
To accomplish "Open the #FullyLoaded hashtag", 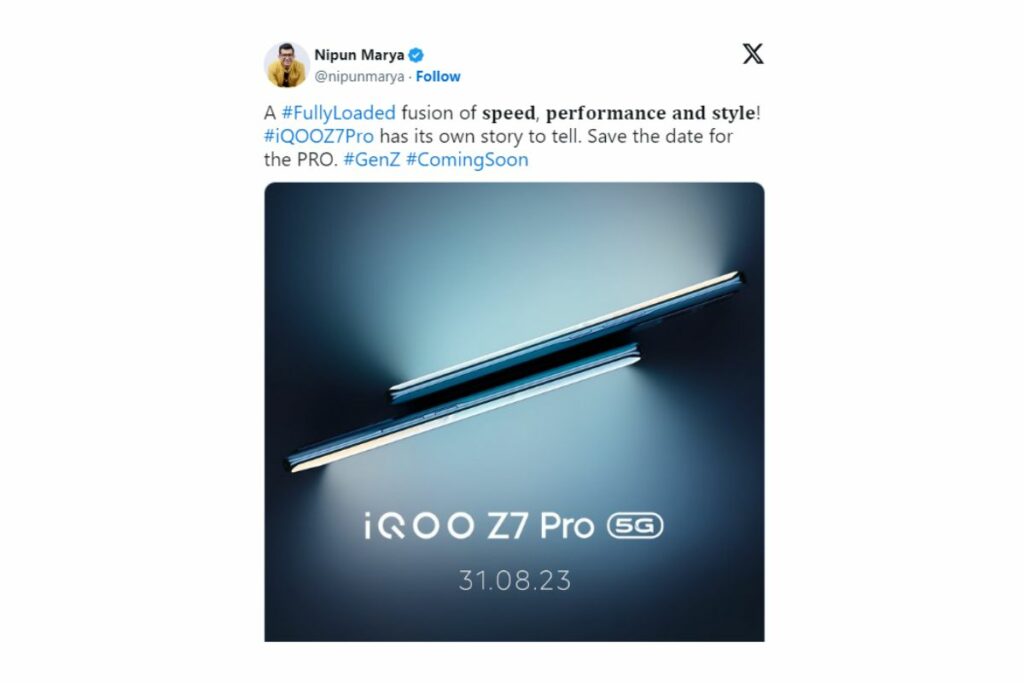I will click(338, 113).
